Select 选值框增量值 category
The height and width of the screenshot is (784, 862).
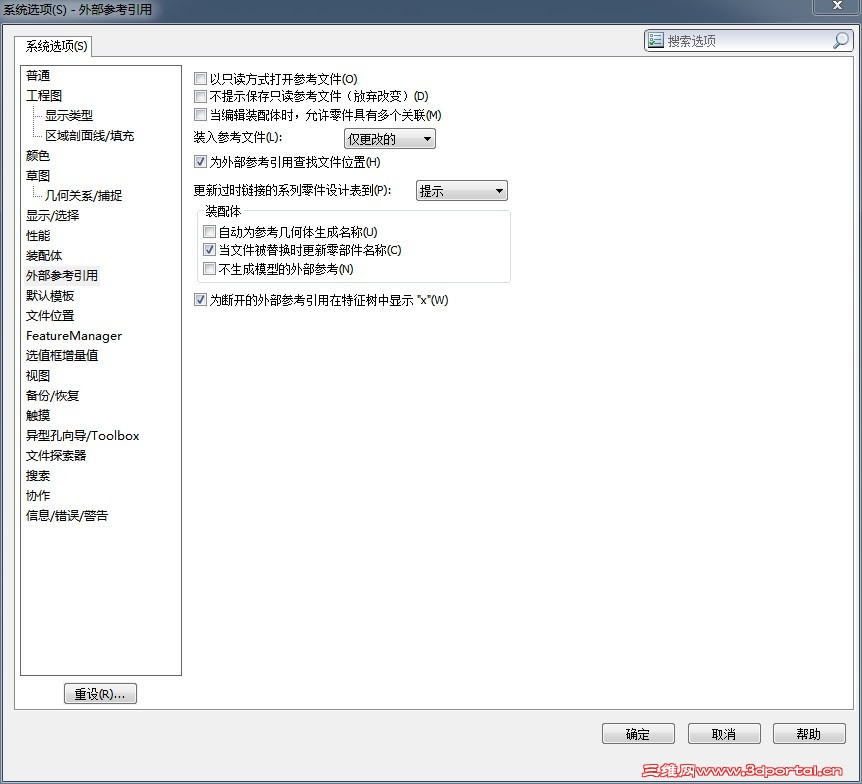click(x=62, y=356)
